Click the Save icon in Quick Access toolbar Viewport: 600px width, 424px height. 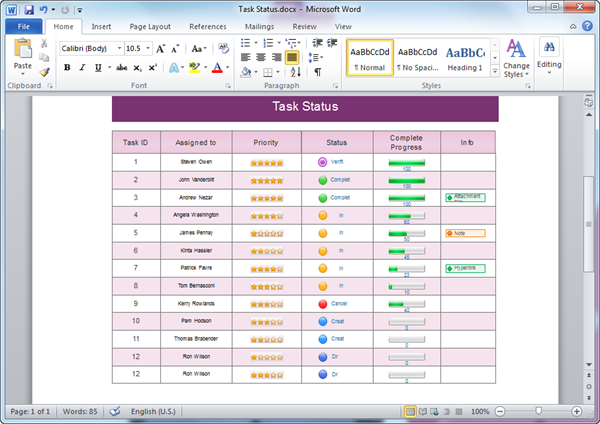pos(27,9)
